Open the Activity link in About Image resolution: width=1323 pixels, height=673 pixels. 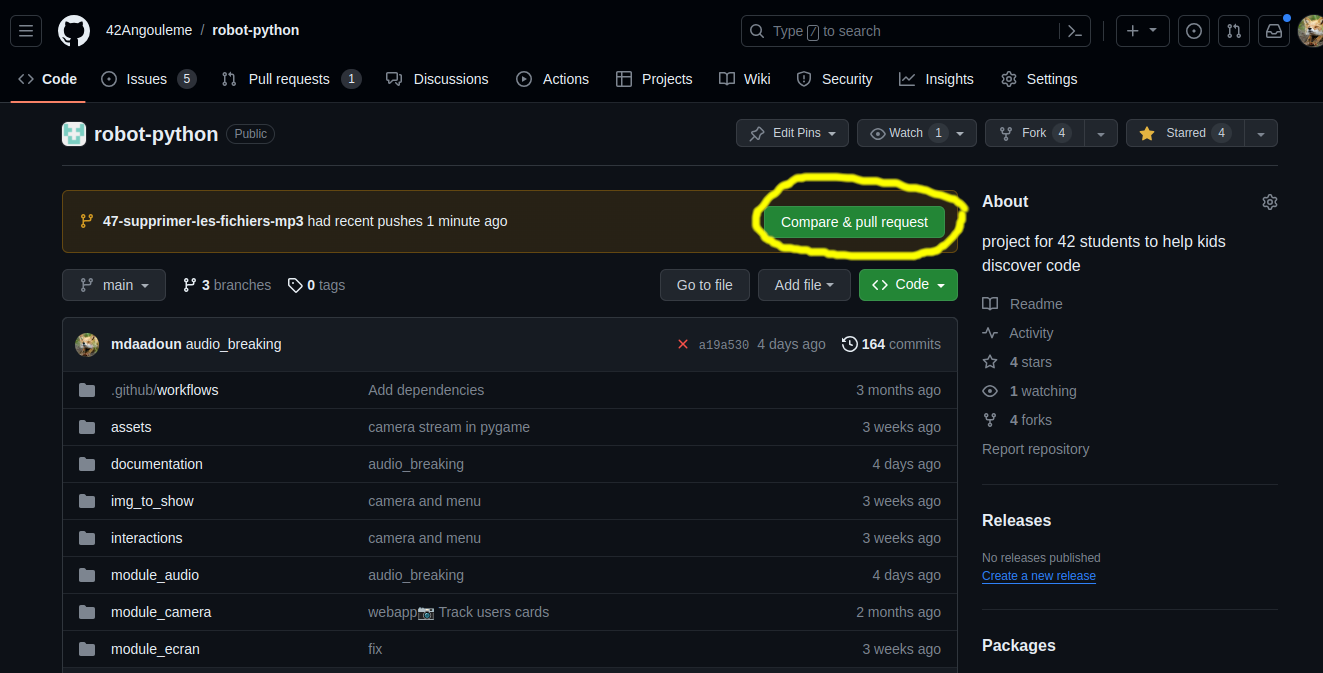coord(1018,333)
